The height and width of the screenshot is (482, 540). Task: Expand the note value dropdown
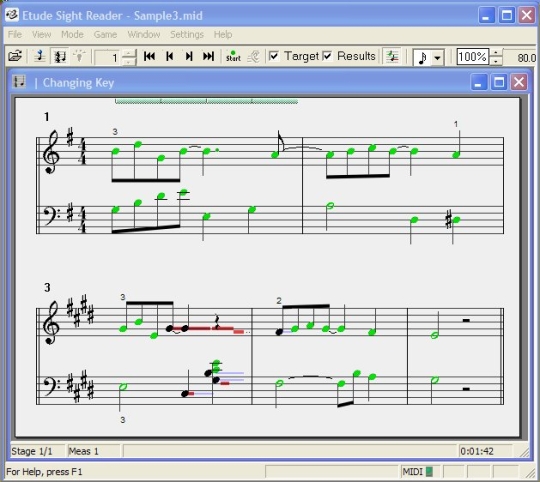coord(437,57)
